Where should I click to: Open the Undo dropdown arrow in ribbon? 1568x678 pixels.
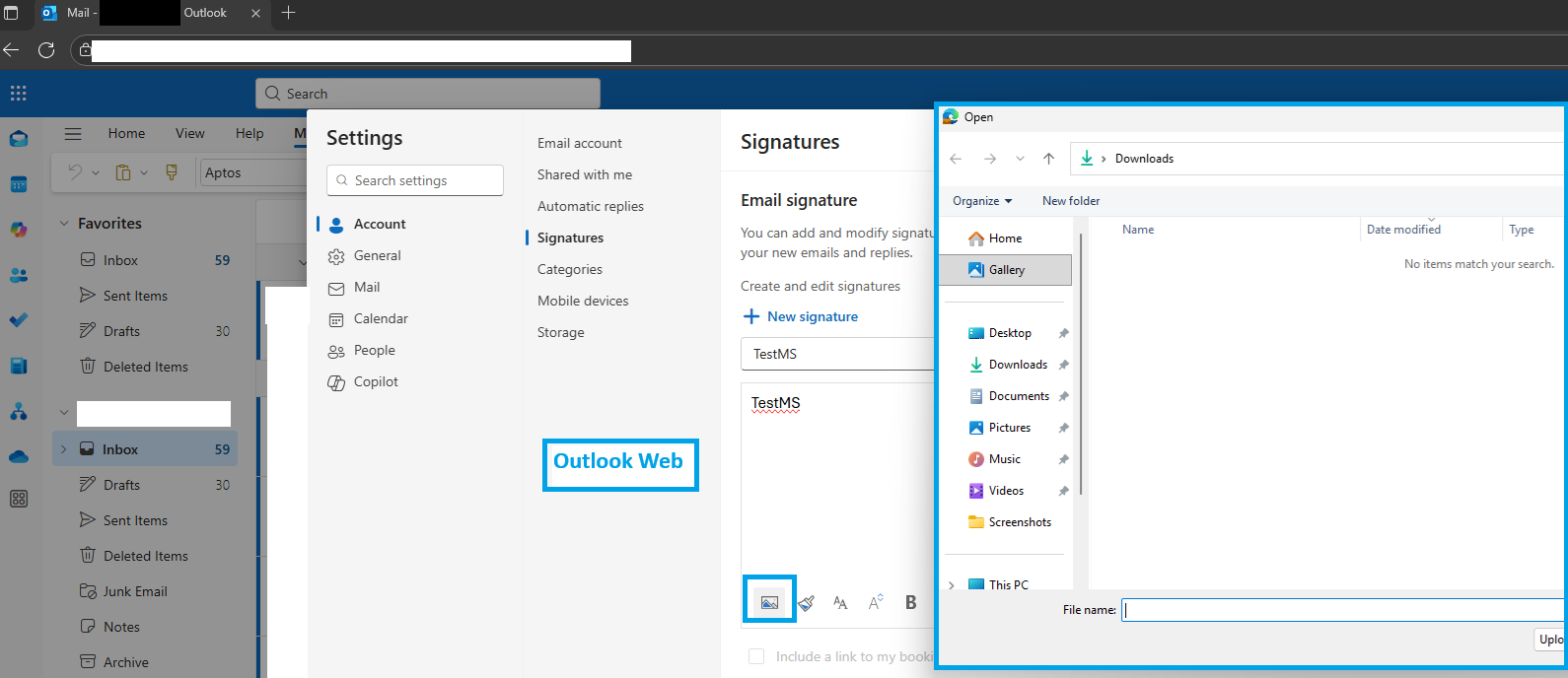click(x=96, y=172)
